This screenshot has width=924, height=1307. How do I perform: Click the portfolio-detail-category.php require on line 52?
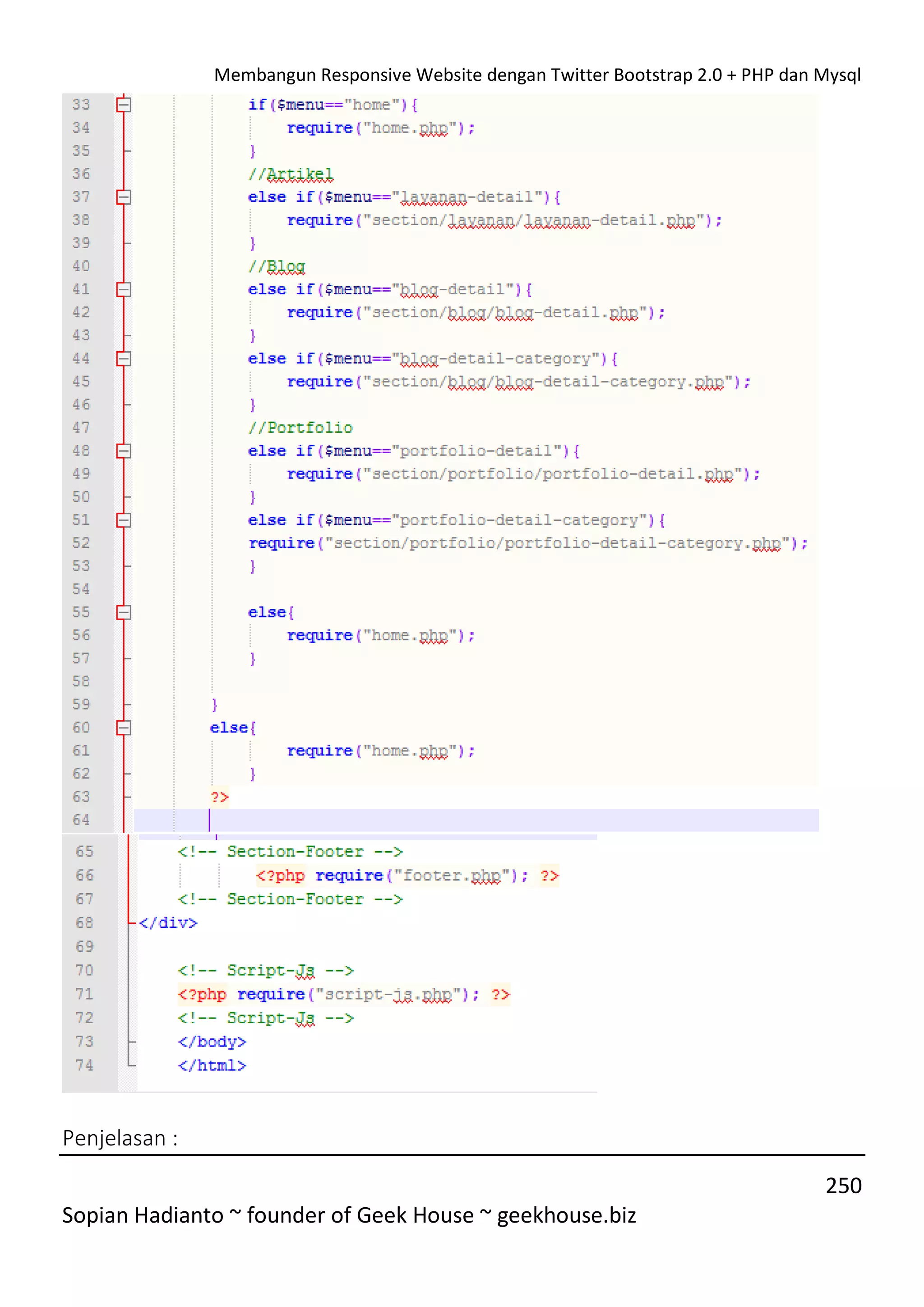[x=529, y=544]
